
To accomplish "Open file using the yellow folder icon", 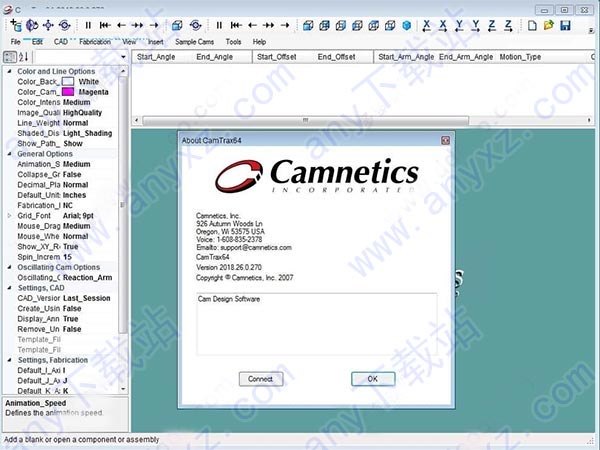I will coord(549,25).
